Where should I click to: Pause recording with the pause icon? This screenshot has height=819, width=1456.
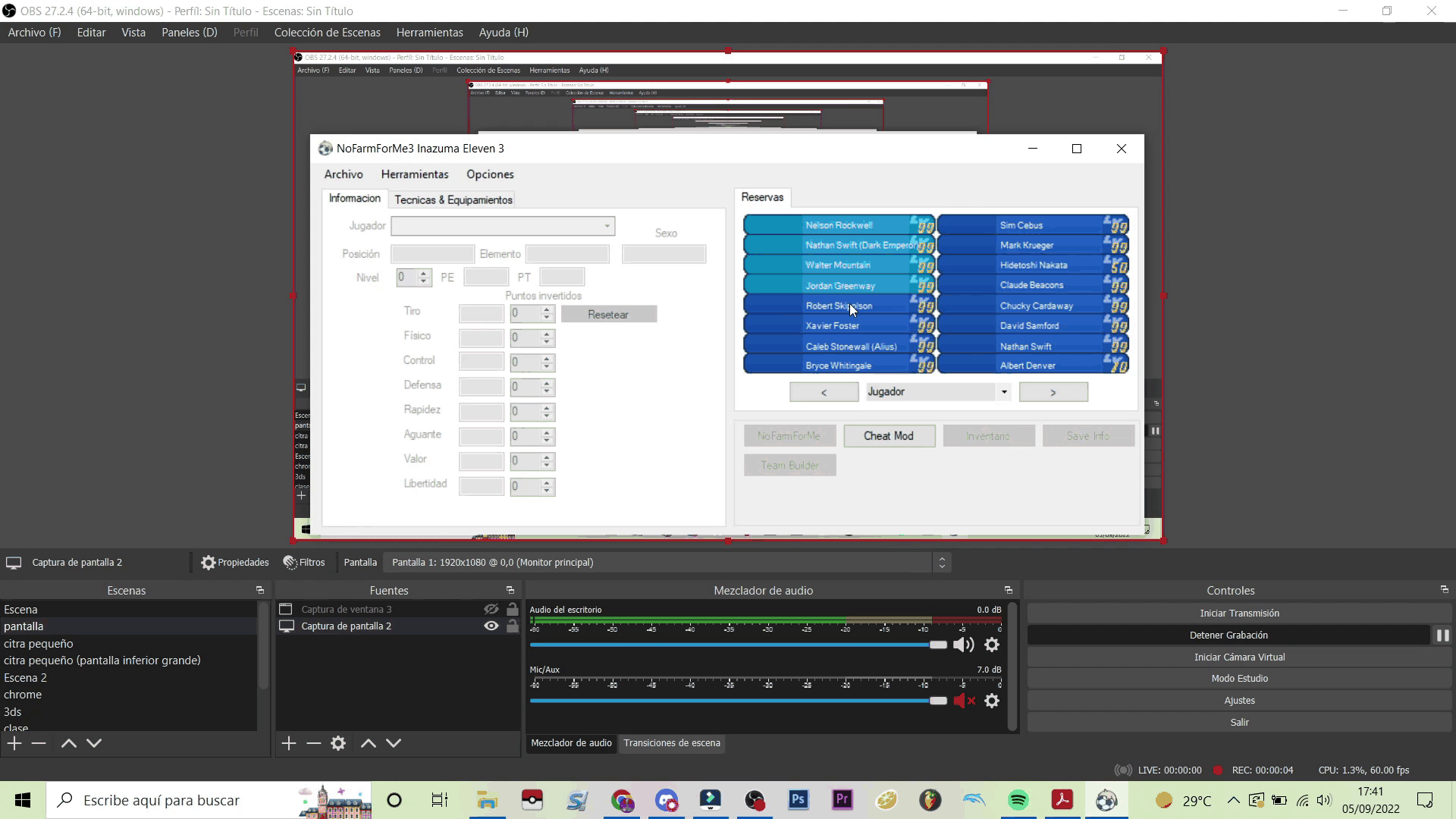pyautogui.click(x=1442, y=635)
